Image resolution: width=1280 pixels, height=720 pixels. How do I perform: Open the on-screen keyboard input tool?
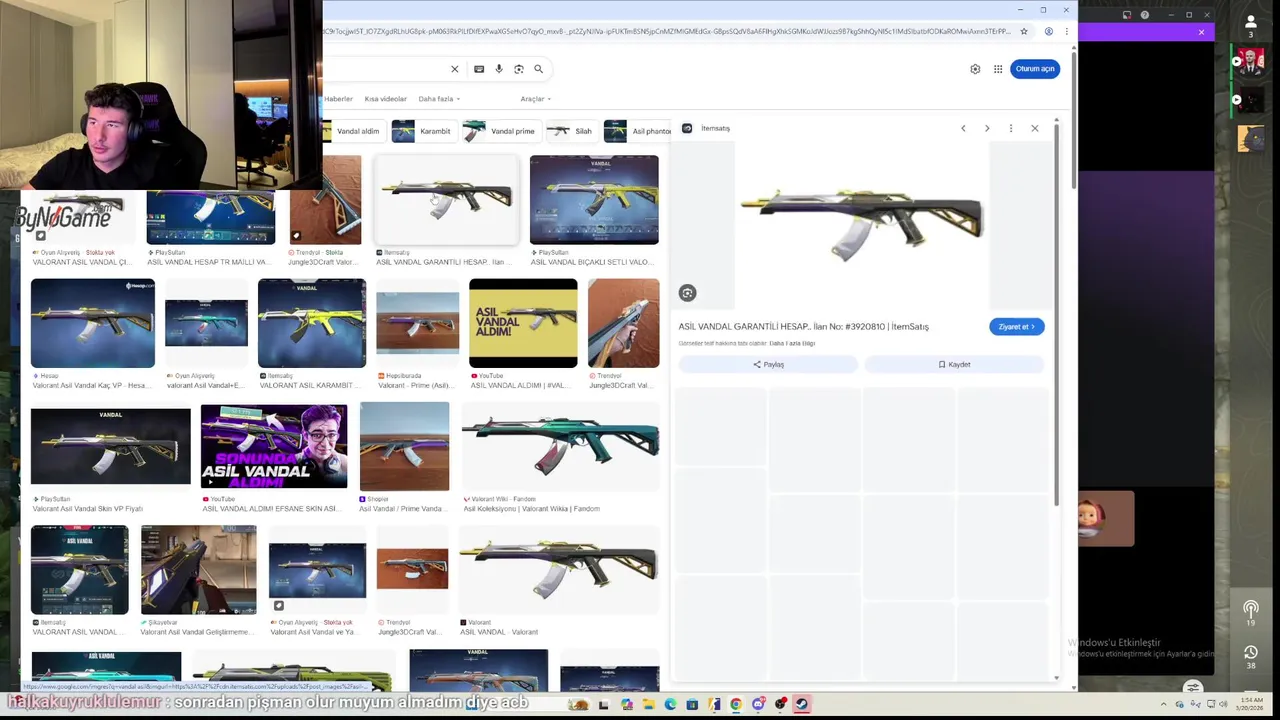[x=479, y=69]
